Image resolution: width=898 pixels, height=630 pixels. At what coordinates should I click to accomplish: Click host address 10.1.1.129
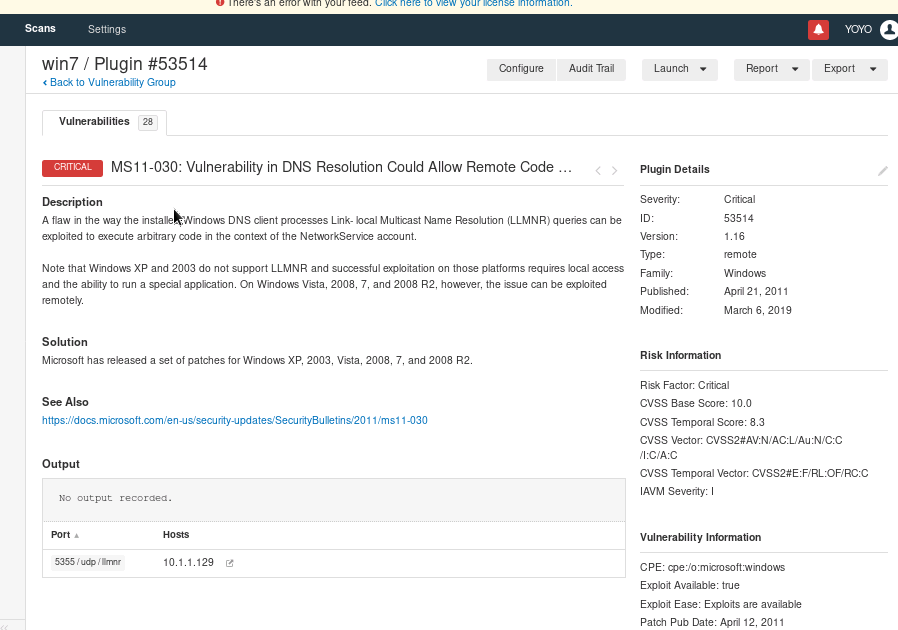pyautogui.click(x=188, y=563)
